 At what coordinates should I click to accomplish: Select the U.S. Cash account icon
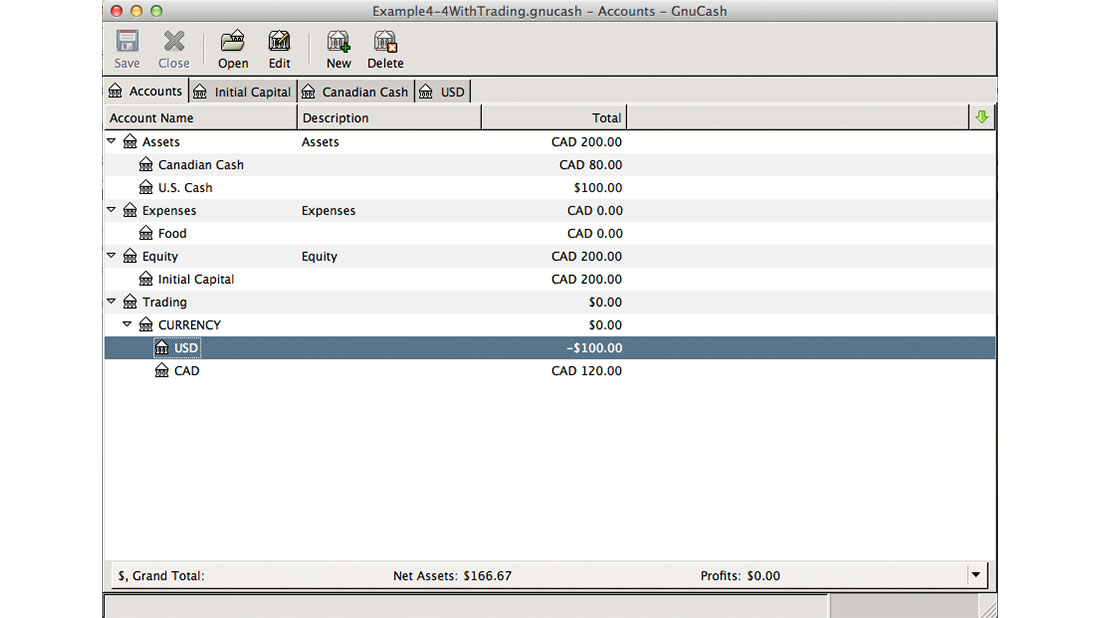coord(146,188)
